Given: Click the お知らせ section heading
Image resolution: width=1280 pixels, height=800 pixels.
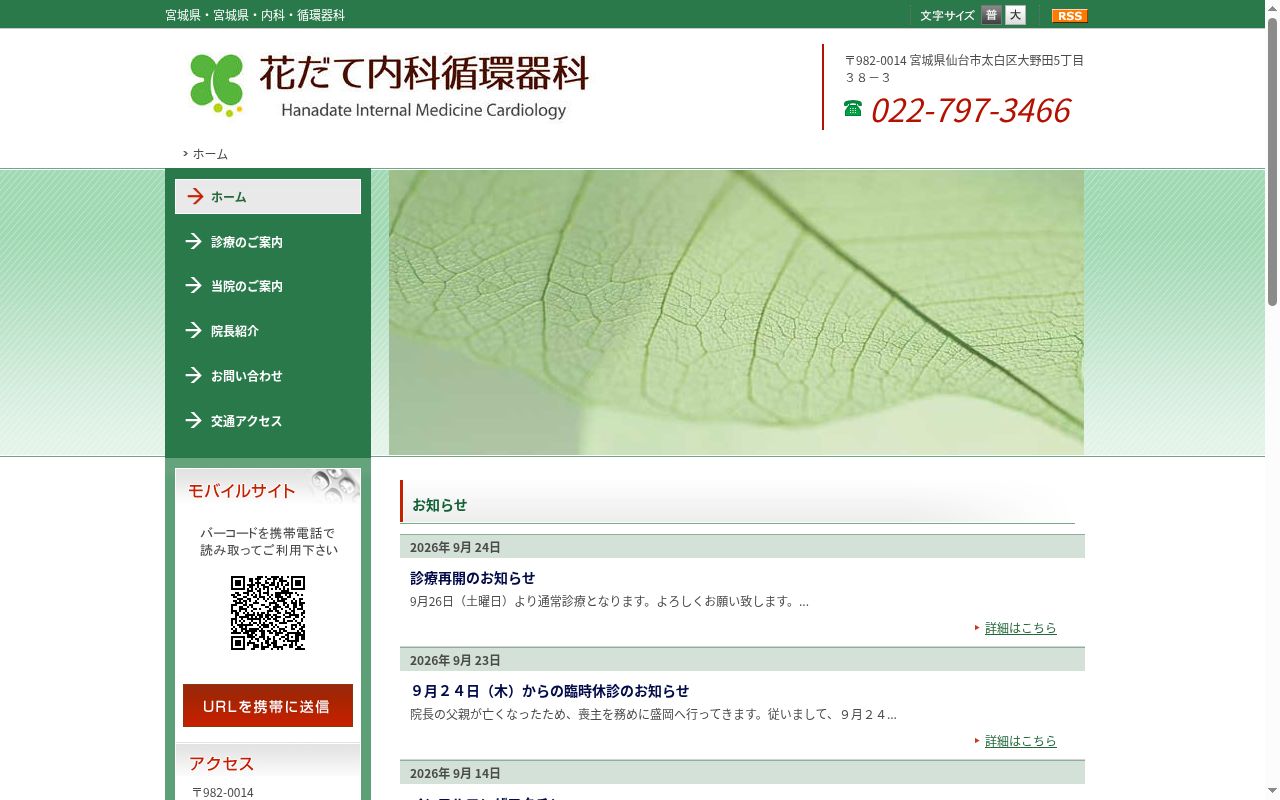Looking at the screenshot, I should tap(440, 505).
